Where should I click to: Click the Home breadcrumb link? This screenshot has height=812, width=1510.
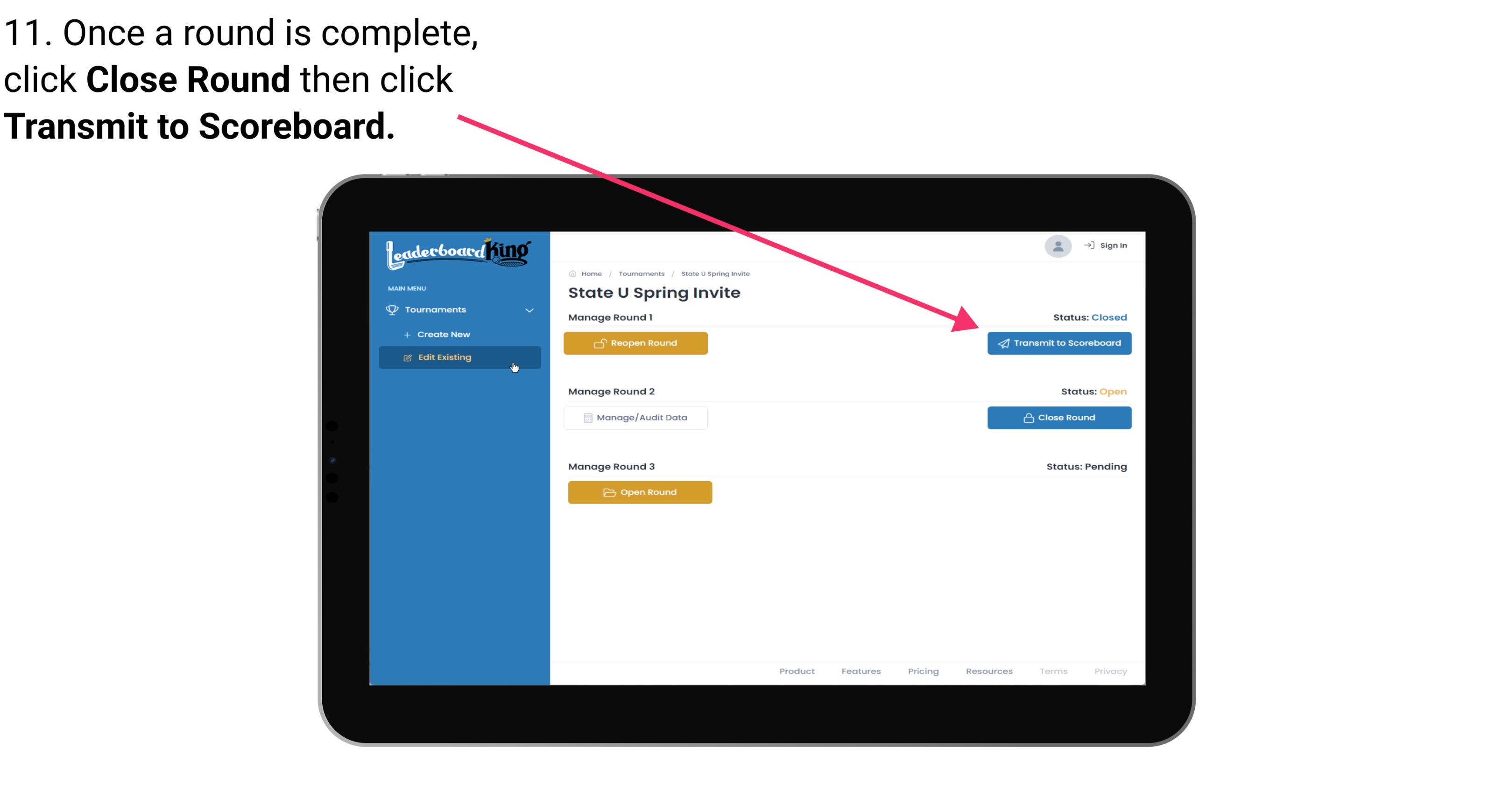[x=590, y=273]
